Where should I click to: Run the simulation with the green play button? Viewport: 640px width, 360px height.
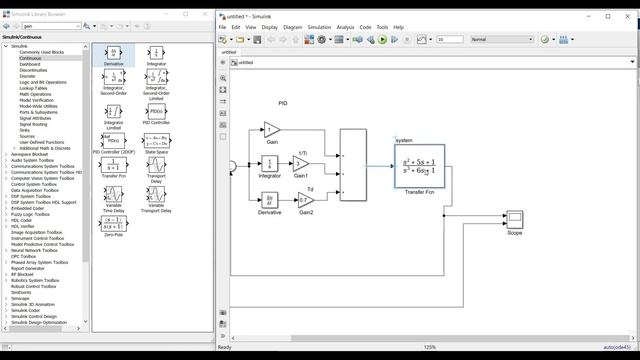[382, 40]
